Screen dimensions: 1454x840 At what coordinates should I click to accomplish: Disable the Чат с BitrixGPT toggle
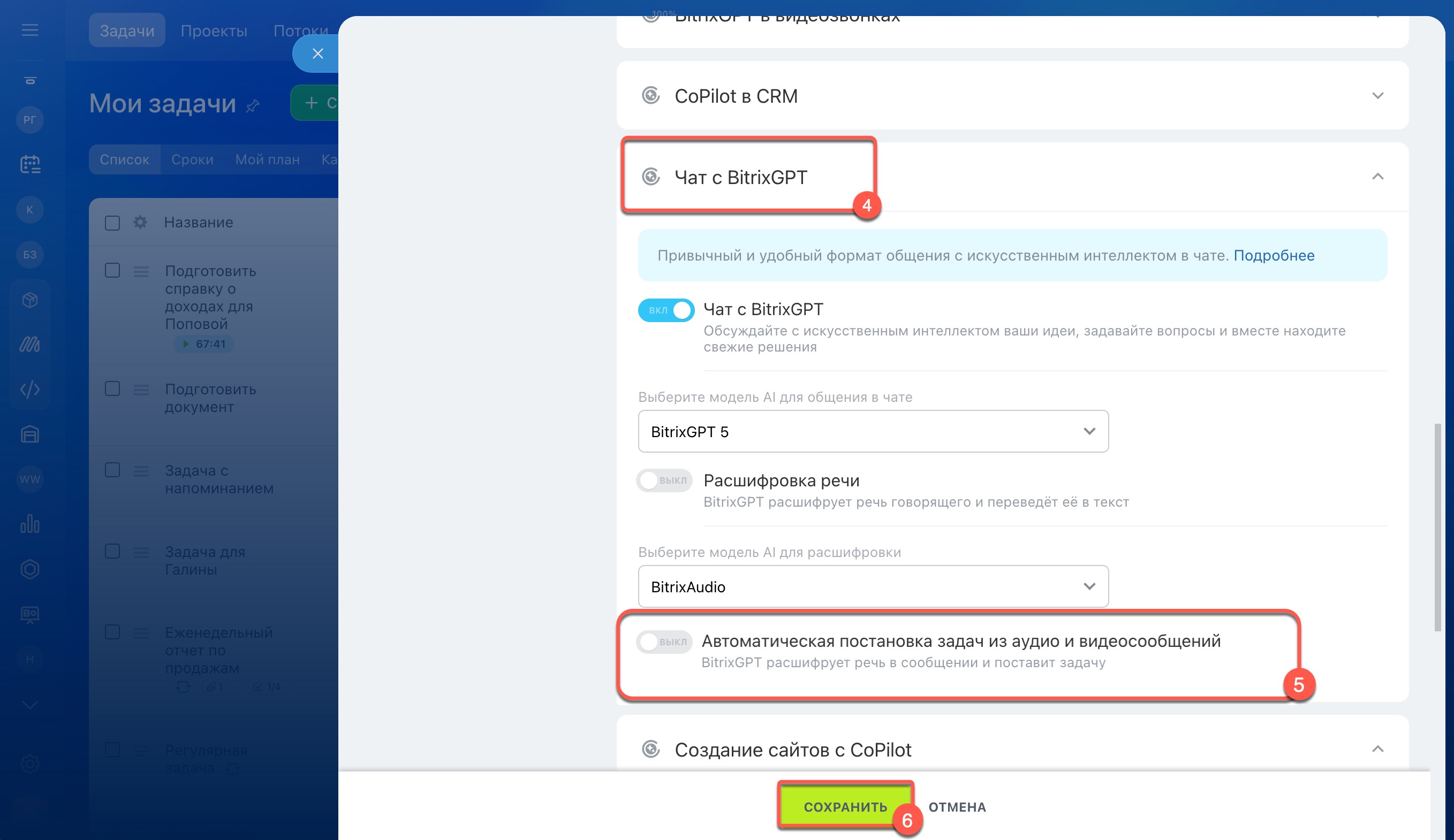666,310
